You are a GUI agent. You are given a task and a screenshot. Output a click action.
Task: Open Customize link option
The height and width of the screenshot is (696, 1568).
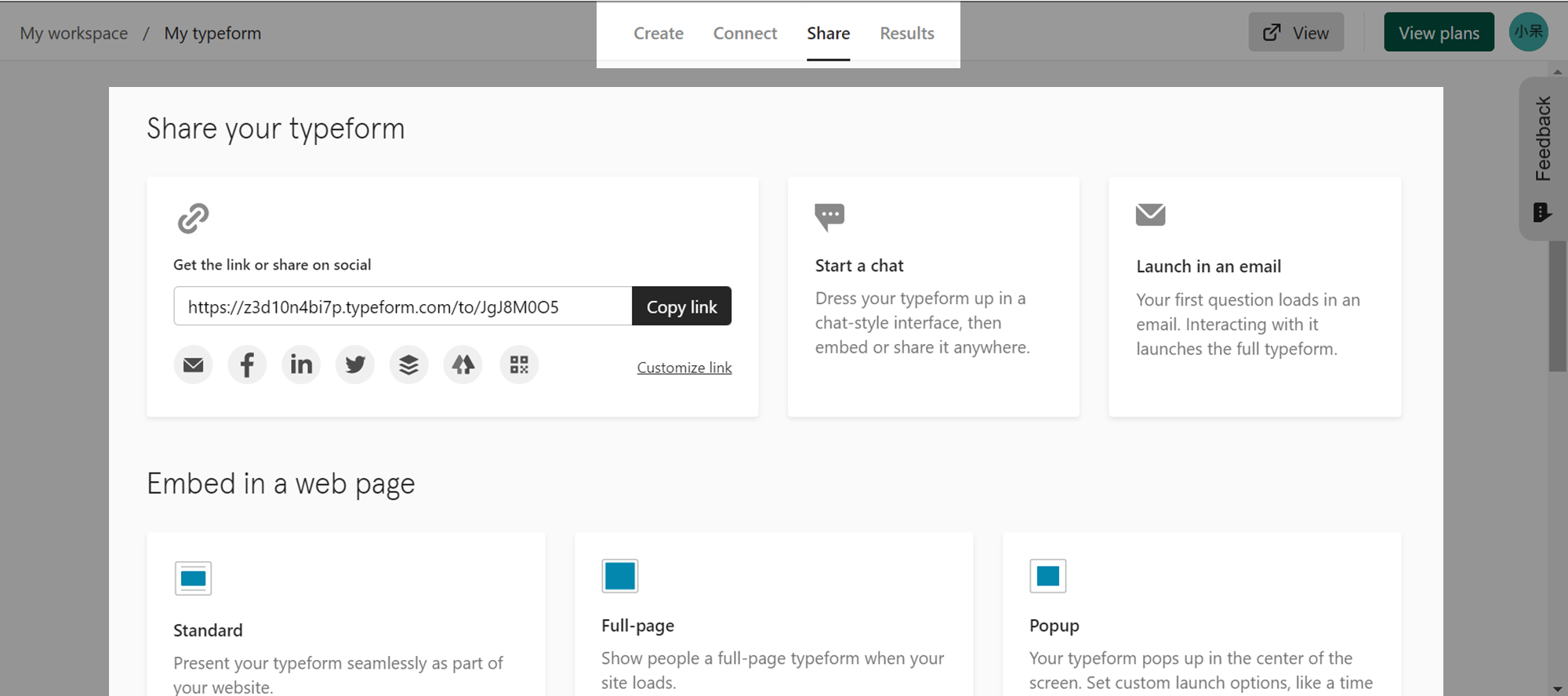click(684, 368)
